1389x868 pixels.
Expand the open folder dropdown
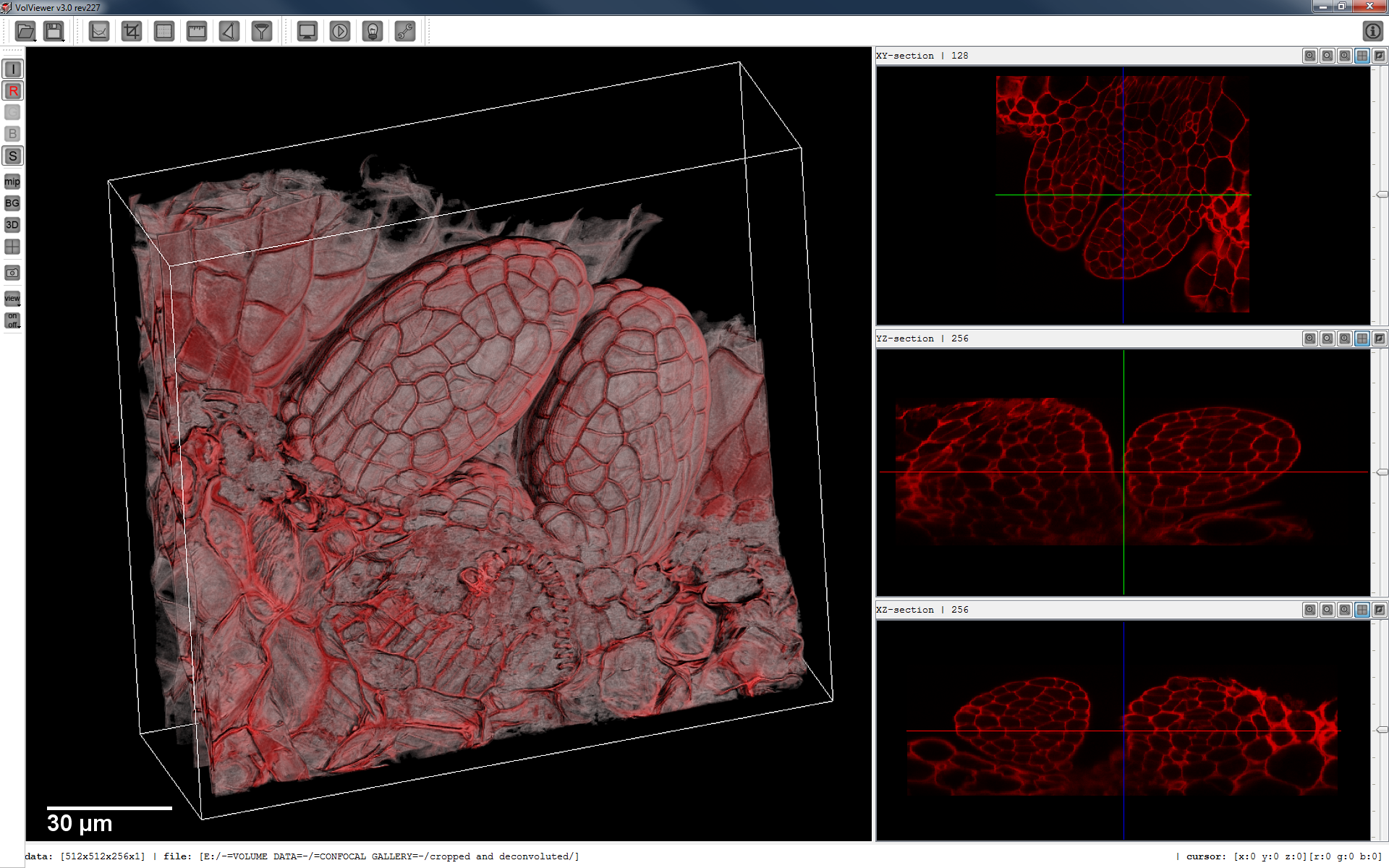(x=26, y=31)
